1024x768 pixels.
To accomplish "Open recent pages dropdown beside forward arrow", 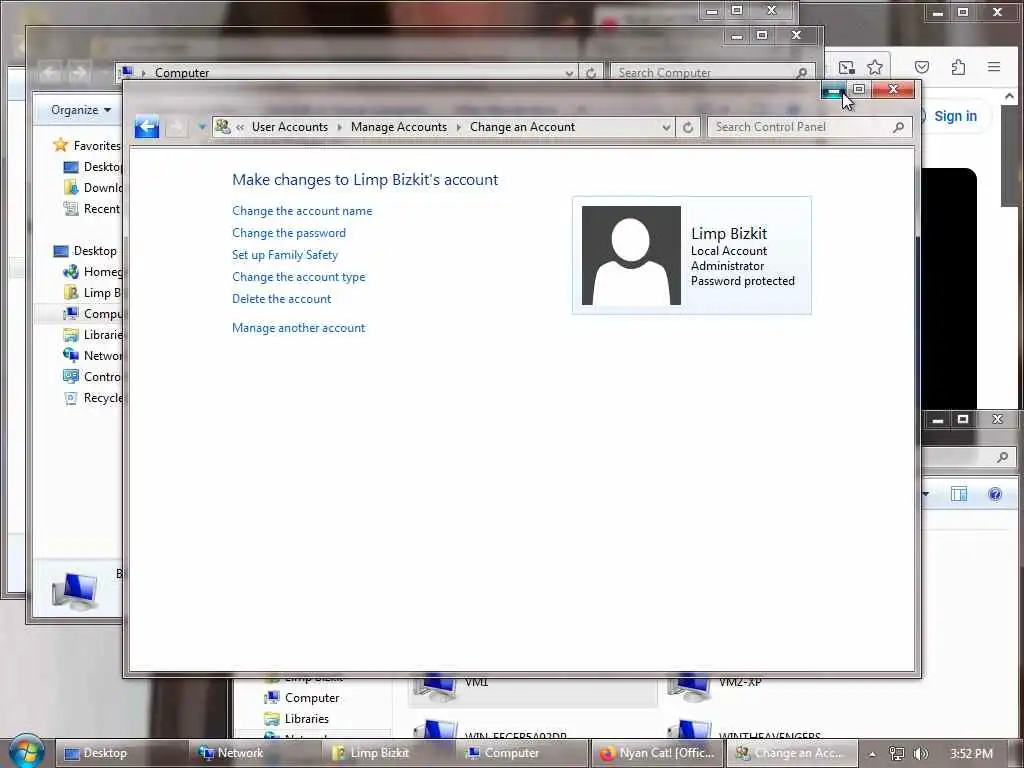I will 202,127.
